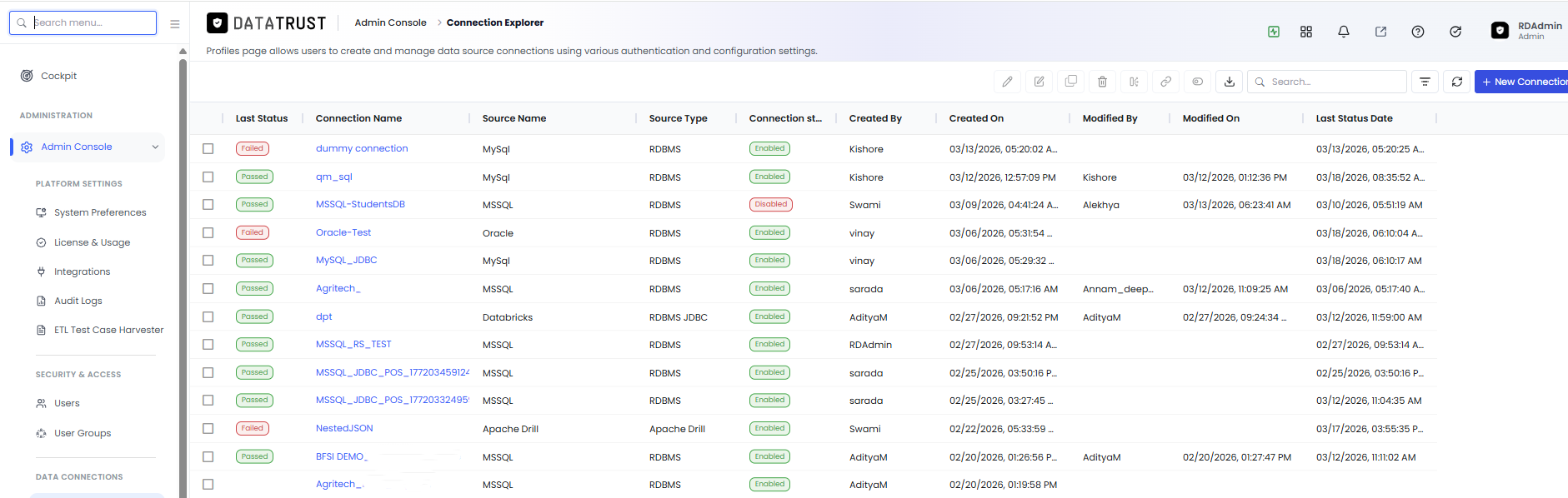Click the sidebar scroll-up arrow
1568x498 pixels.
[x=183, y=52]
